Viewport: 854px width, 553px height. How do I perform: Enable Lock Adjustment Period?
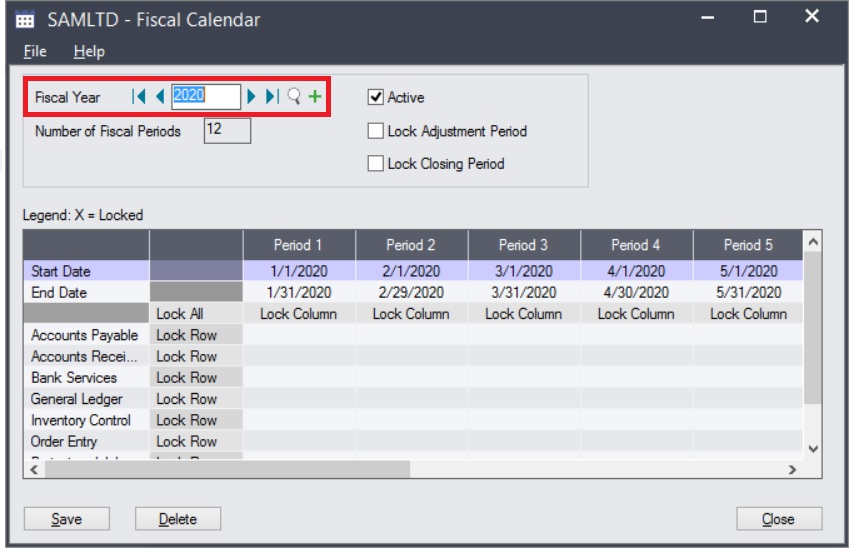click(x=375, y=131)
